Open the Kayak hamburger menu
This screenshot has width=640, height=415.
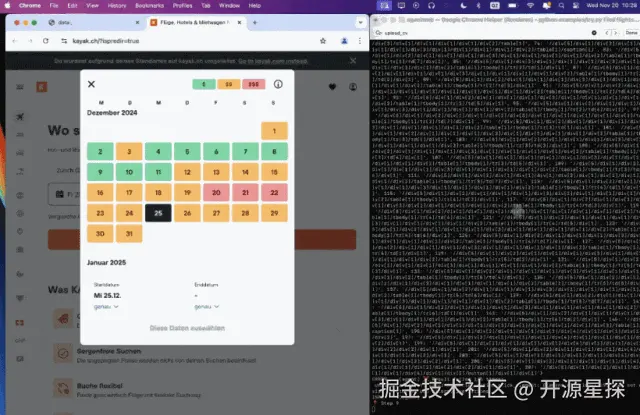[20, 87]
